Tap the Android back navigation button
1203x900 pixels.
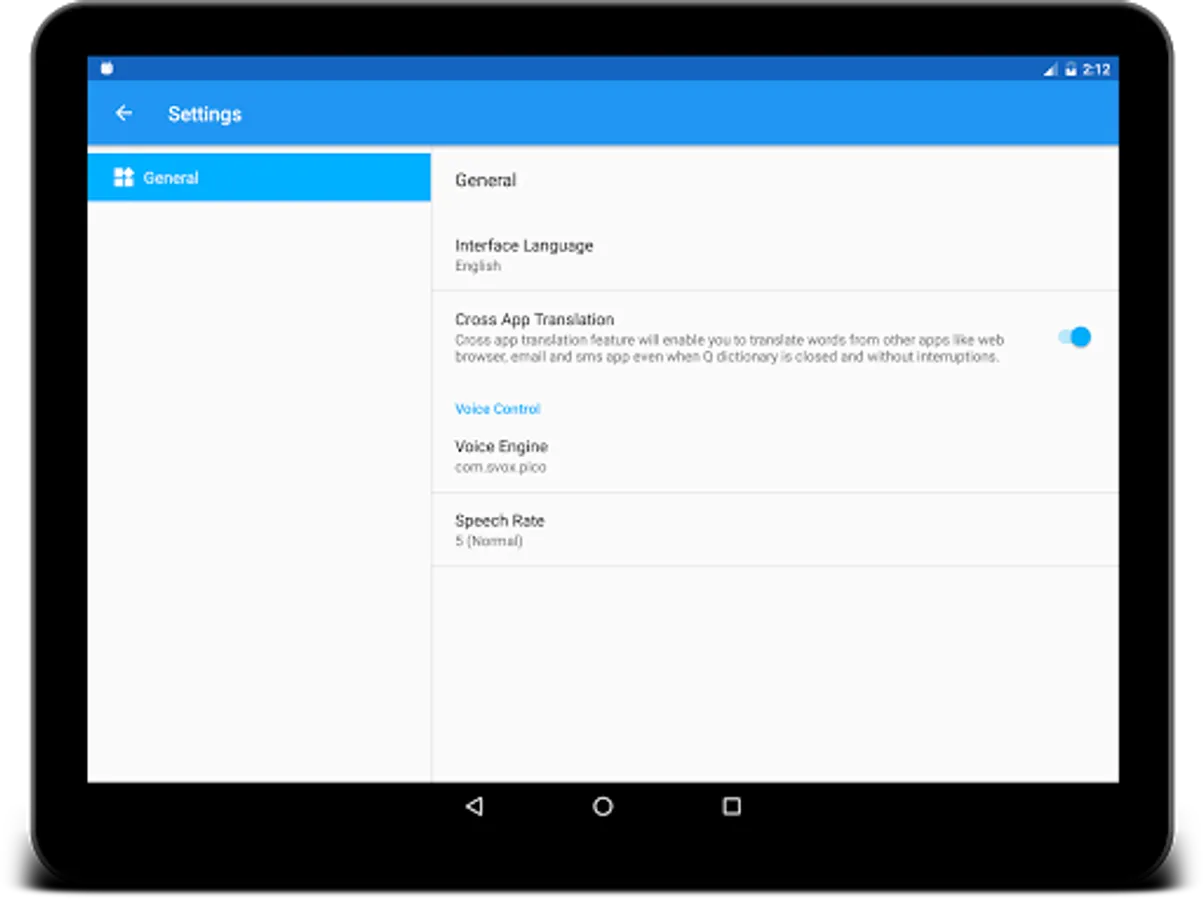point(475,806)
